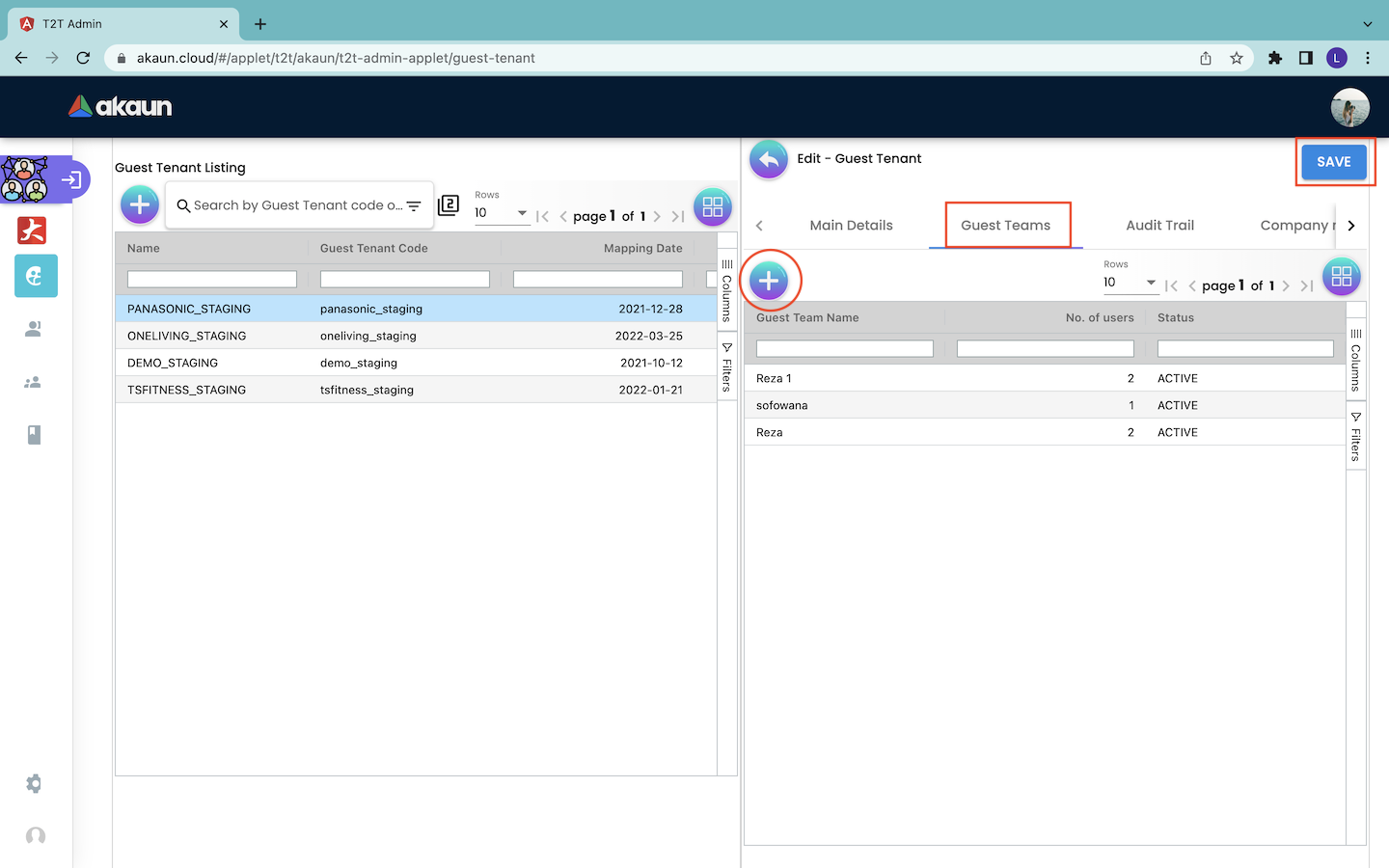The image size is (1389, 868).
Task: Click the SAVE button
Action: click(x=1333, y=162)
